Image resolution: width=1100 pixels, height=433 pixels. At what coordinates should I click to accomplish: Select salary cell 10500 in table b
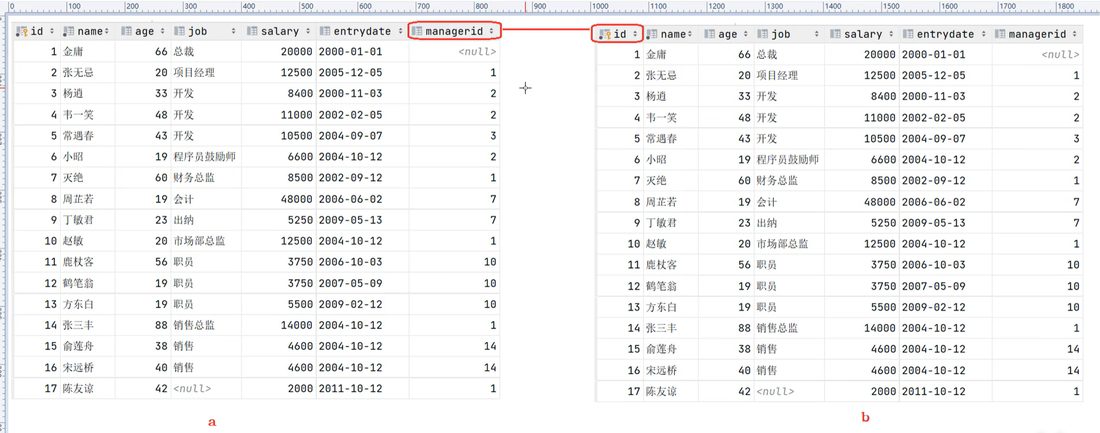coord(862,139)
